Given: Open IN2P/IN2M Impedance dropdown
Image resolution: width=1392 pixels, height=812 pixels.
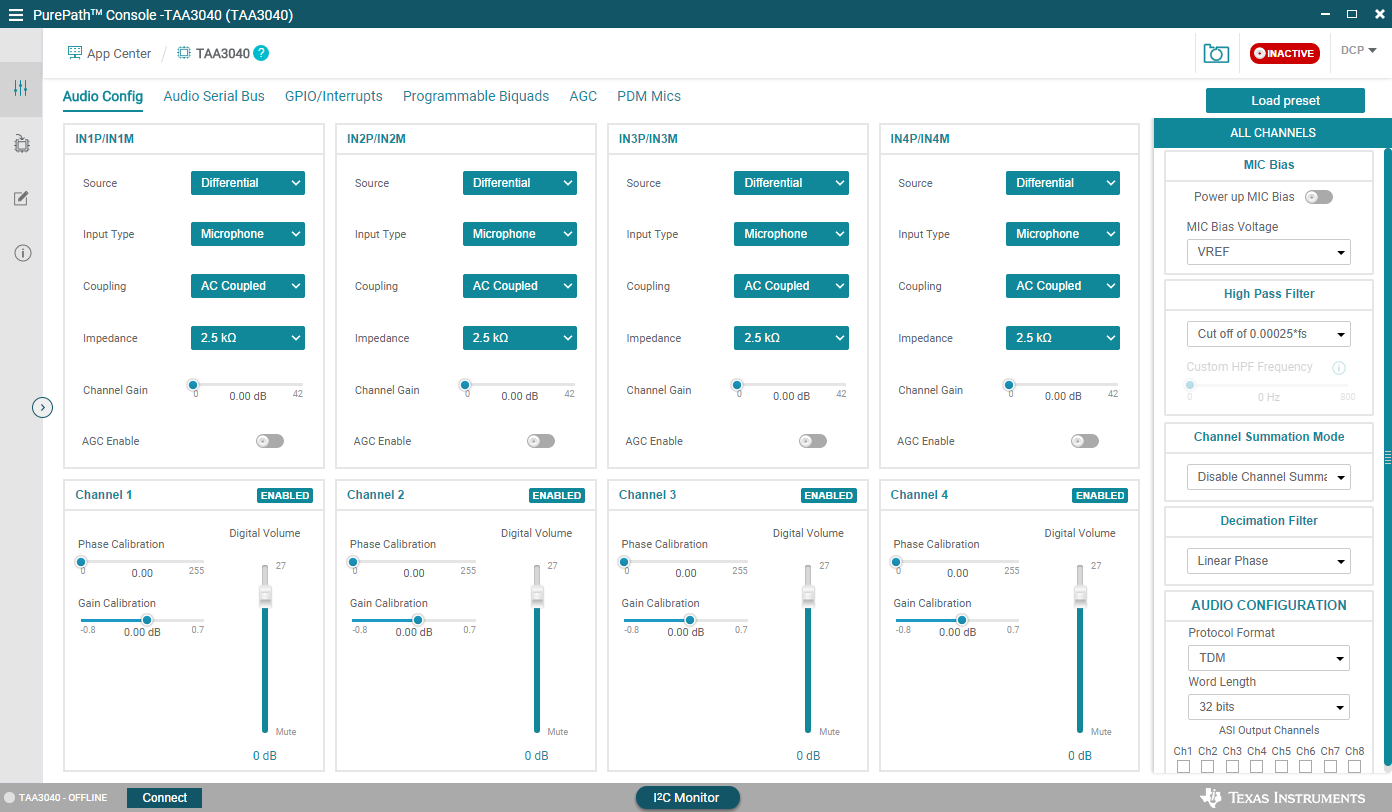Looking at the screenshot, I should pos(519,338).
